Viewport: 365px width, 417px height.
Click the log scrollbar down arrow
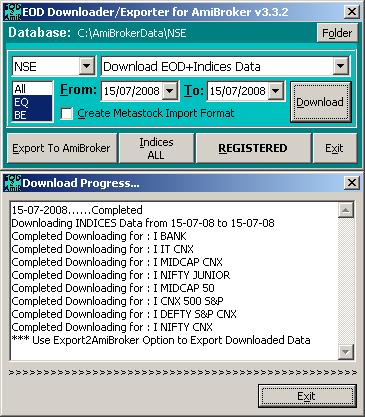coord(346,352)
